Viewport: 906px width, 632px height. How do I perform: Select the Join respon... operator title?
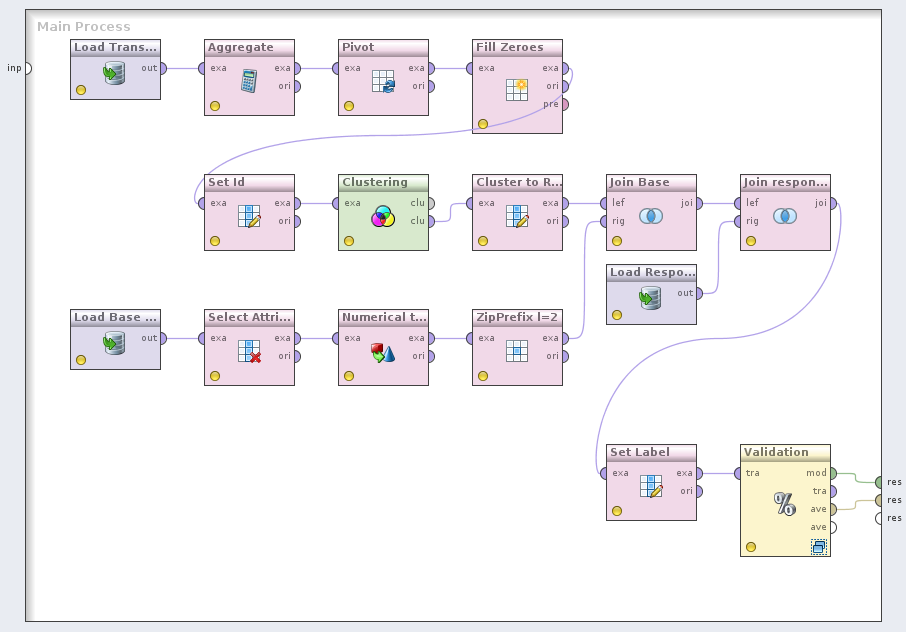785,182
